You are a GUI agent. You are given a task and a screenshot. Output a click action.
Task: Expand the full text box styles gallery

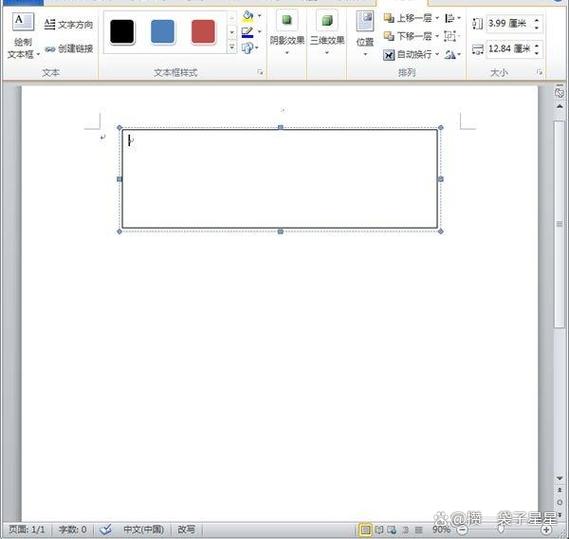coord(232,47)
